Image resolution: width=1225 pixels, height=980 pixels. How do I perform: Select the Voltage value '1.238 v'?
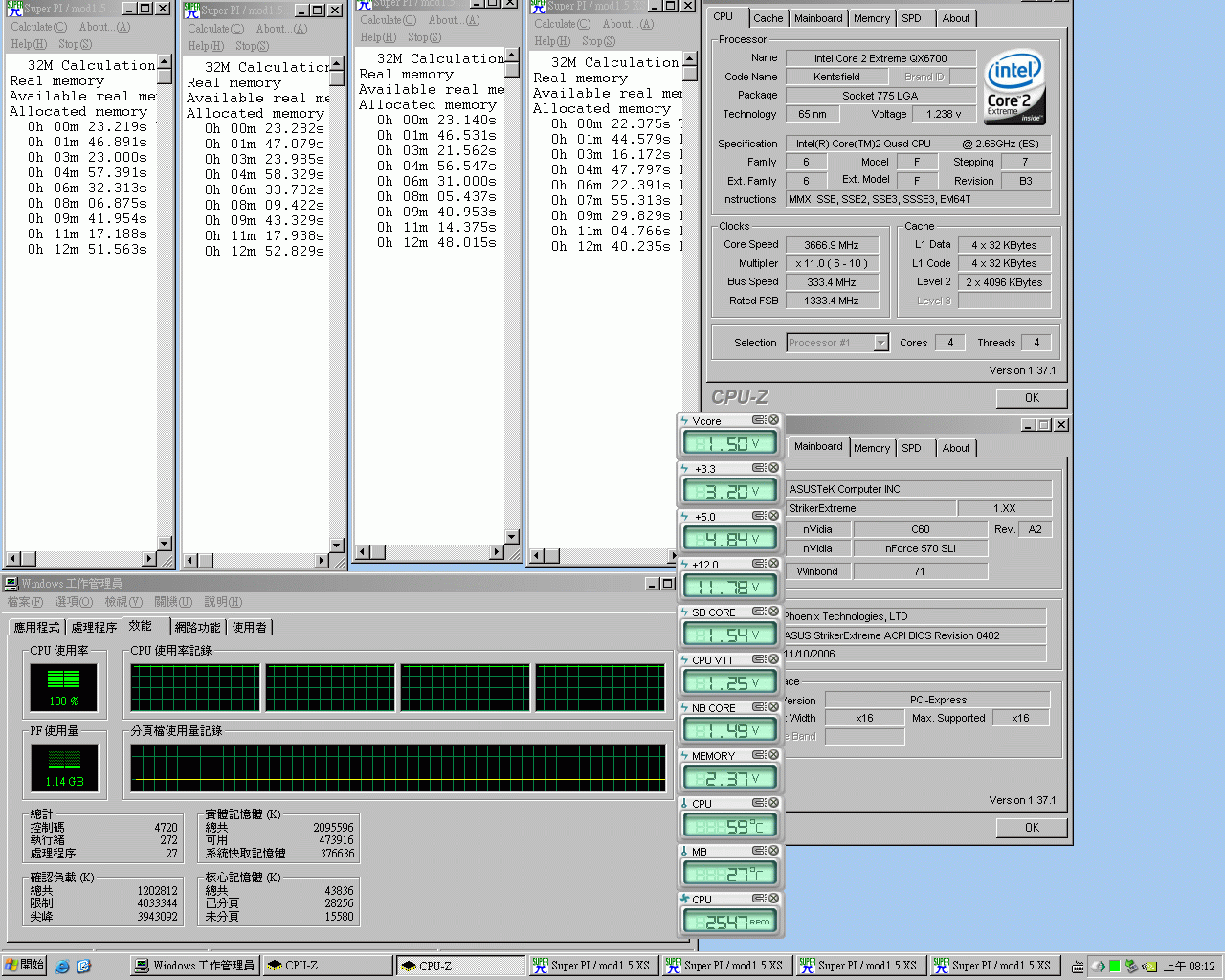pos(944,114)
